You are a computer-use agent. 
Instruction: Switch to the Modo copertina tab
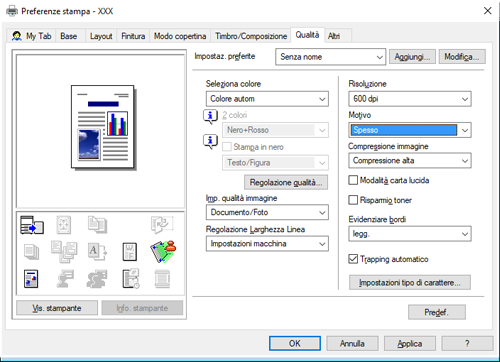180,36
